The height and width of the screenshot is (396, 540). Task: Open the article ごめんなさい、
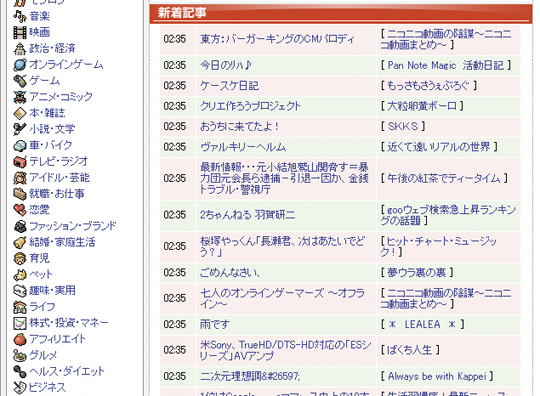pyautogui.click(x=230, y=273)
